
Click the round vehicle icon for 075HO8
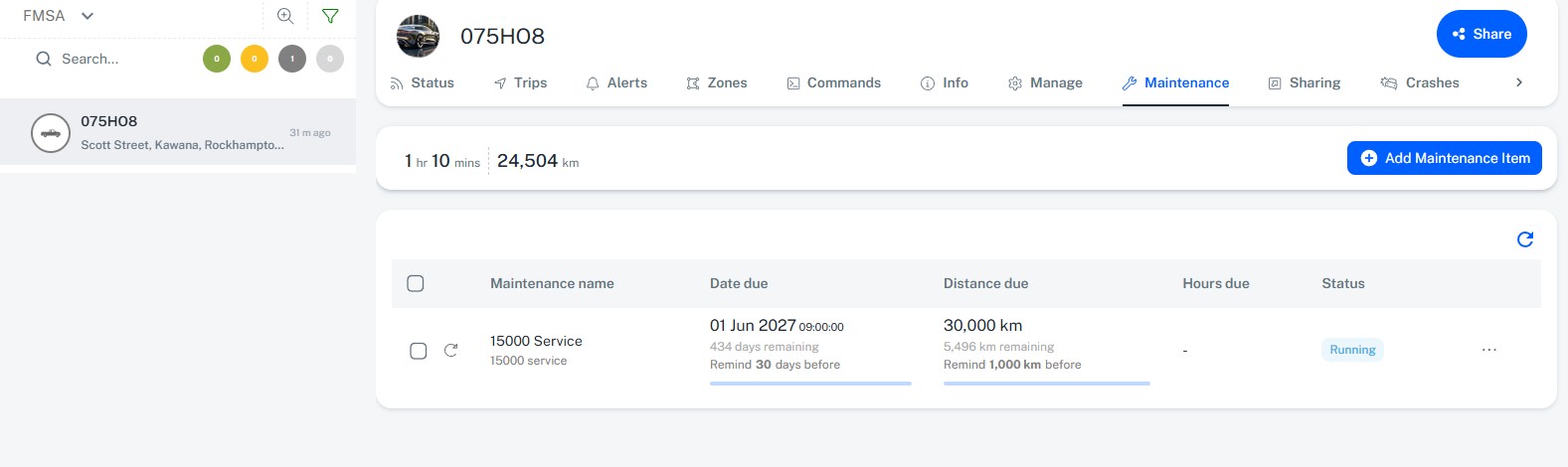pyautogui.click(x=51, y=133)
